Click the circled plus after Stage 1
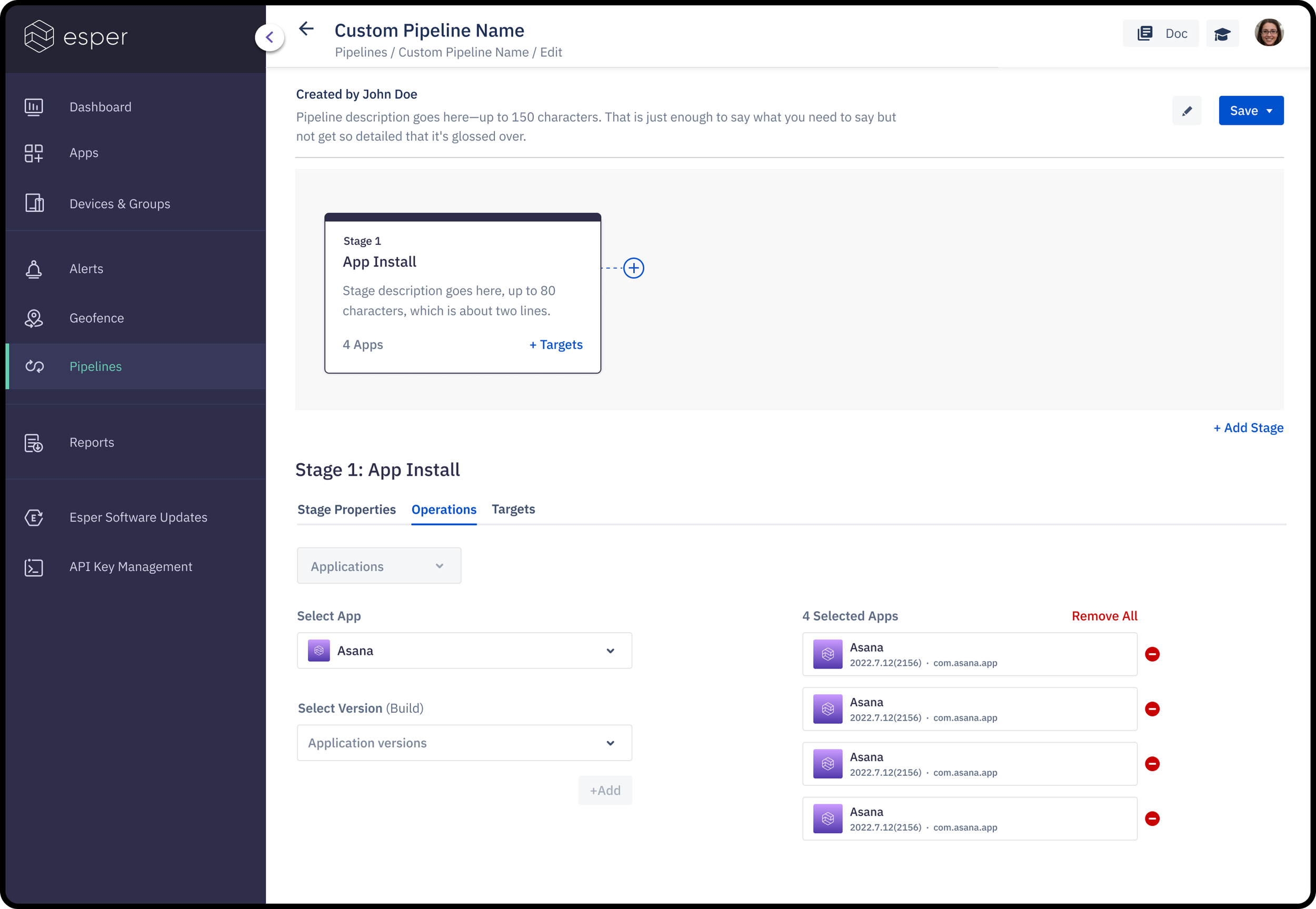The height and width of the screenshot is (909, 1316). (x=633, y=268)
